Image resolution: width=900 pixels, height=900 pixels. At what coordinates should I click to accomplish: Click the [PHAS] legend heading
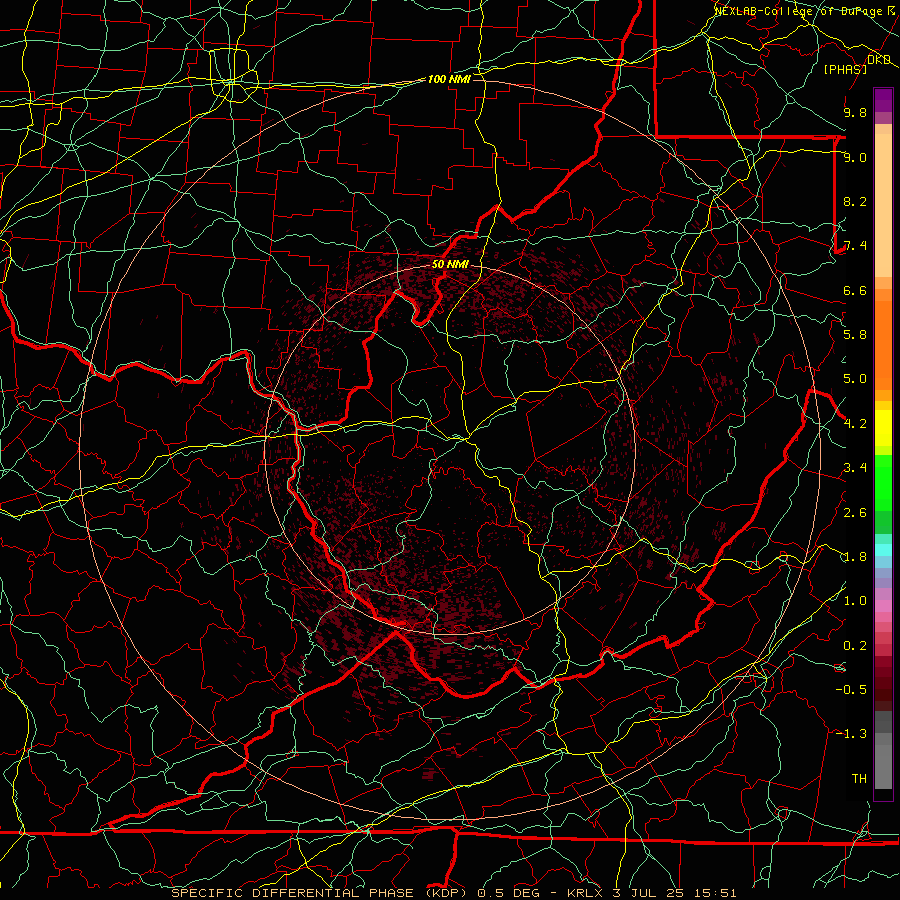[845, 69]
